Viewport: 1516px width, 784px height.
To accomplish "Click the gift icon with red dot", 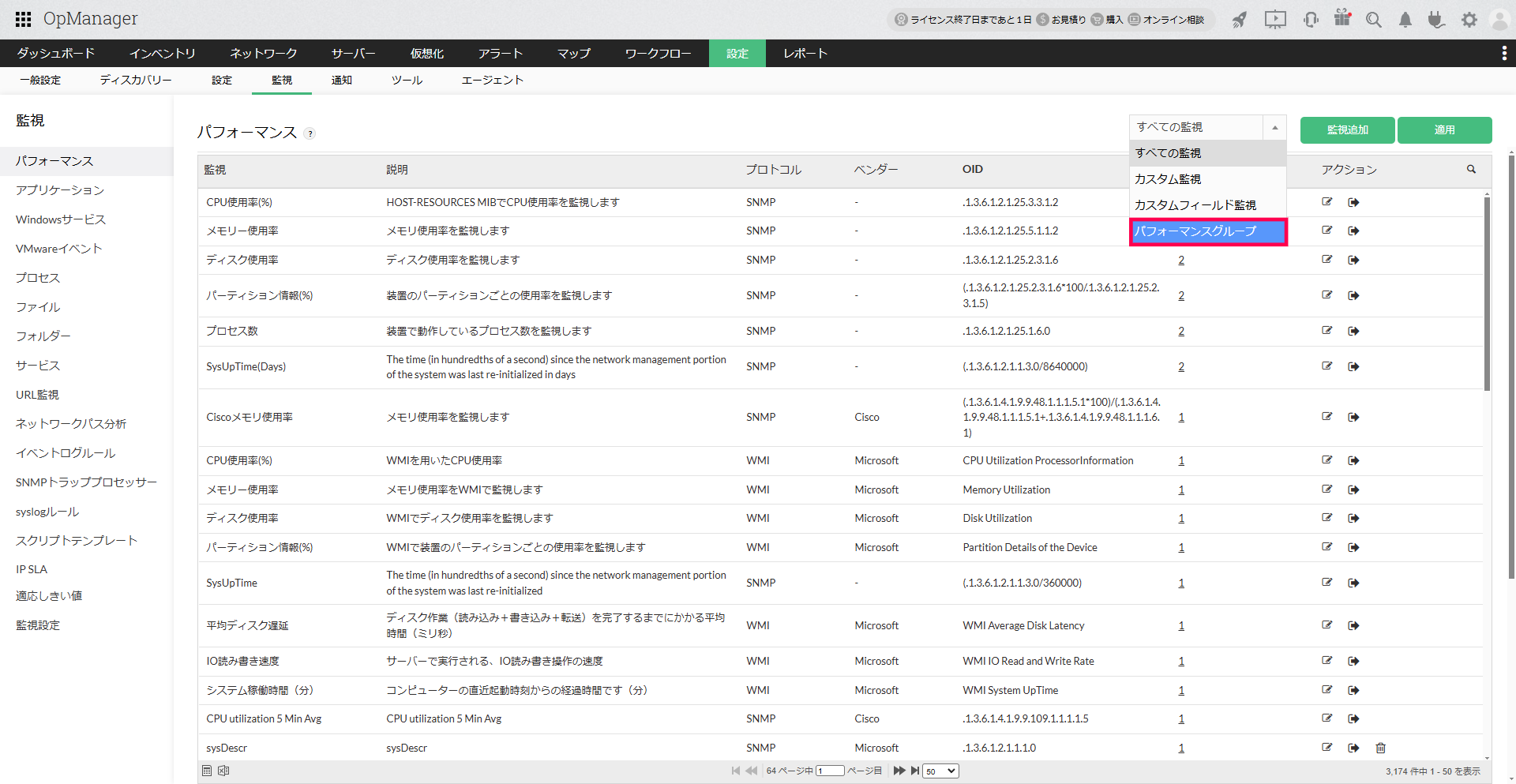I will pyautogui.click(x=1342, y=18).
